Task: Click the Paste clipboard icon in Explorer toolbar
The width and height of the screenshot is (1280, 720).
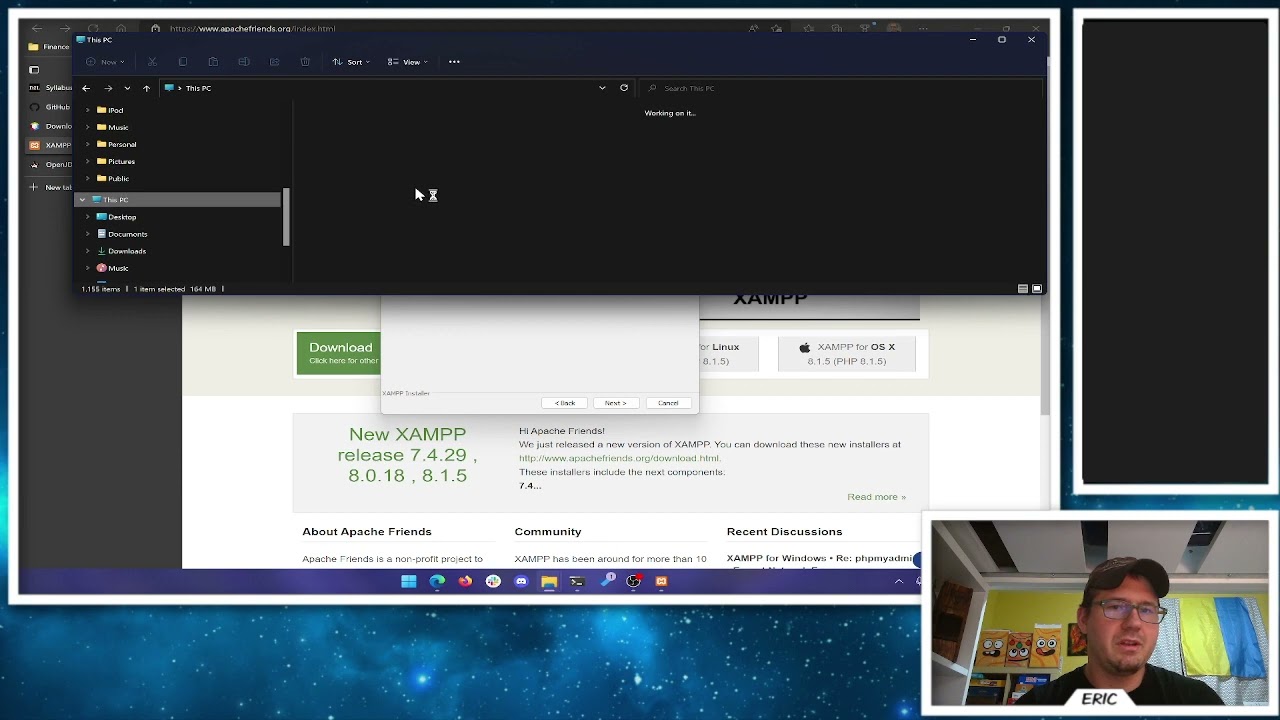Action: click(x=213, y=62)
